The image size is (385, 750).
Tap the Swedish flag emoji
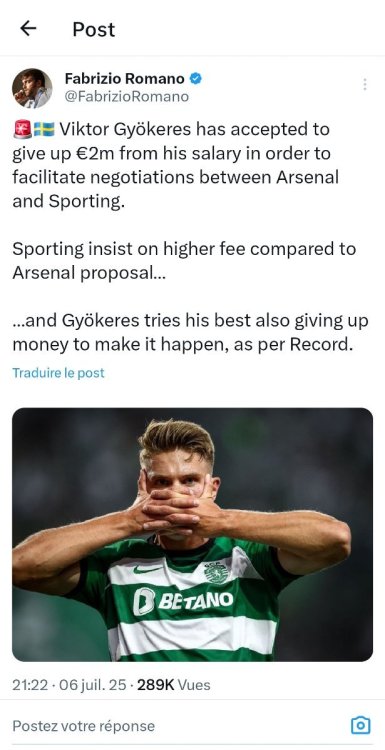coord(44,129)
